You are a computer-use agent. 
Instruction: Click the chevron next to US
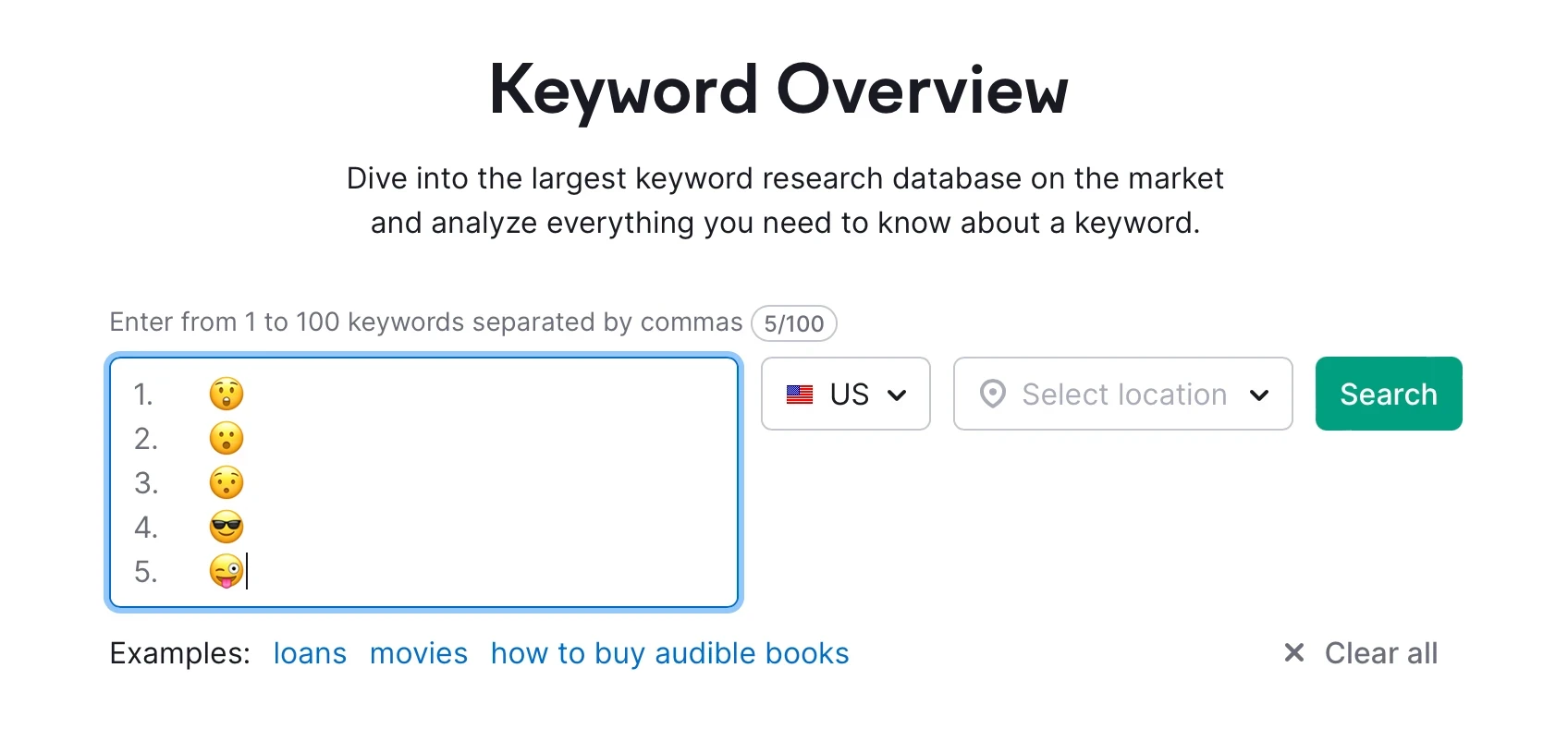897,395
